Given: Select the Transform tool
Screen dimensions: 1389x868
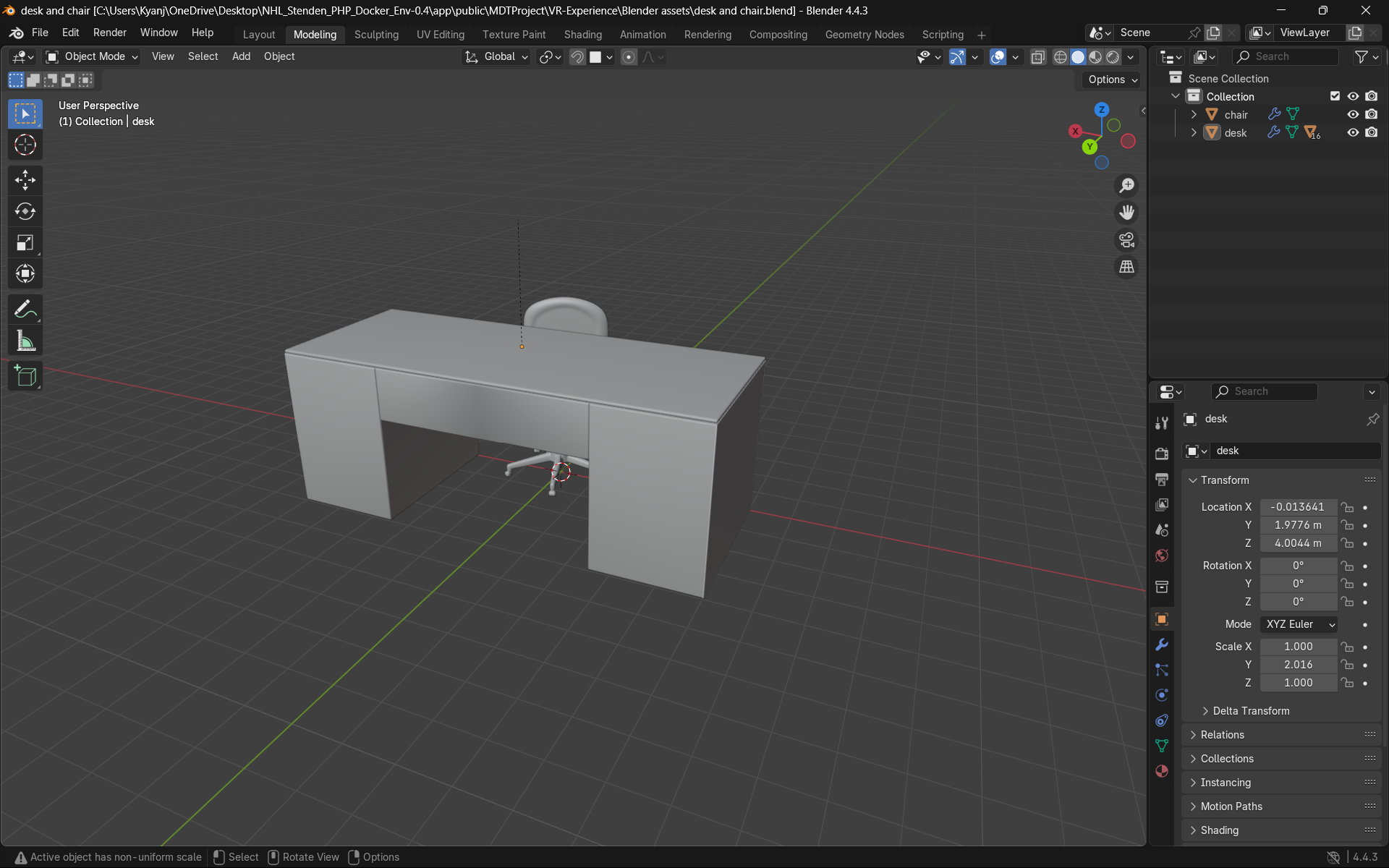Looking at the screenshot, I should point(25,273).
